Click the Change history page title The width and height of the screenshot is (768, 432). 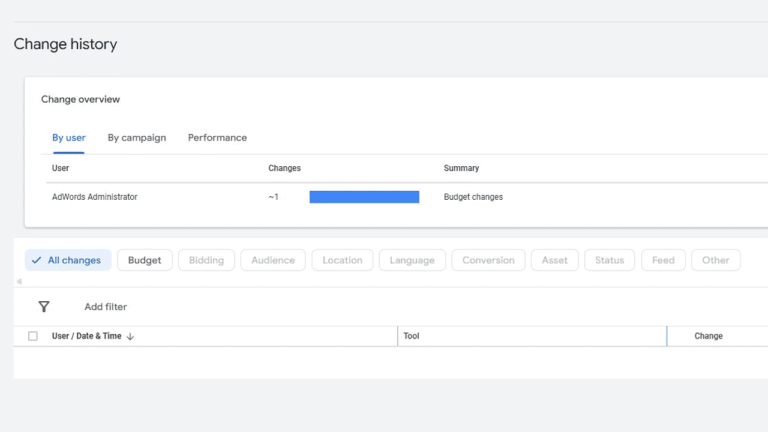[65, 44]
